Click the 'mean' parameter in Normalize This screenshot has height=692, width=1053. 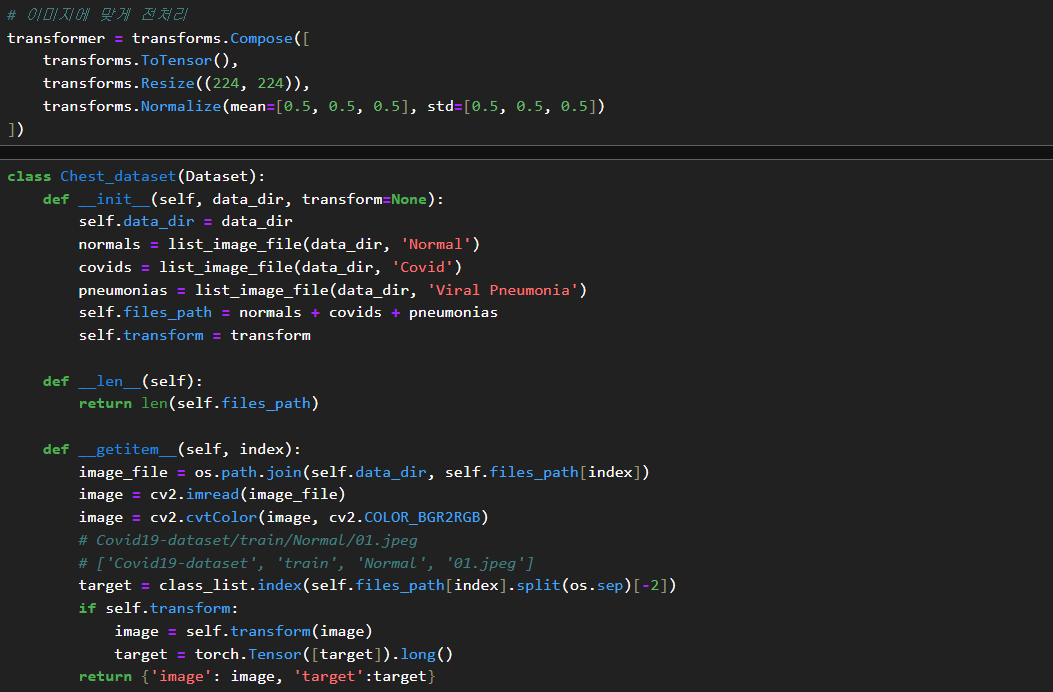[x=248, y=106]
